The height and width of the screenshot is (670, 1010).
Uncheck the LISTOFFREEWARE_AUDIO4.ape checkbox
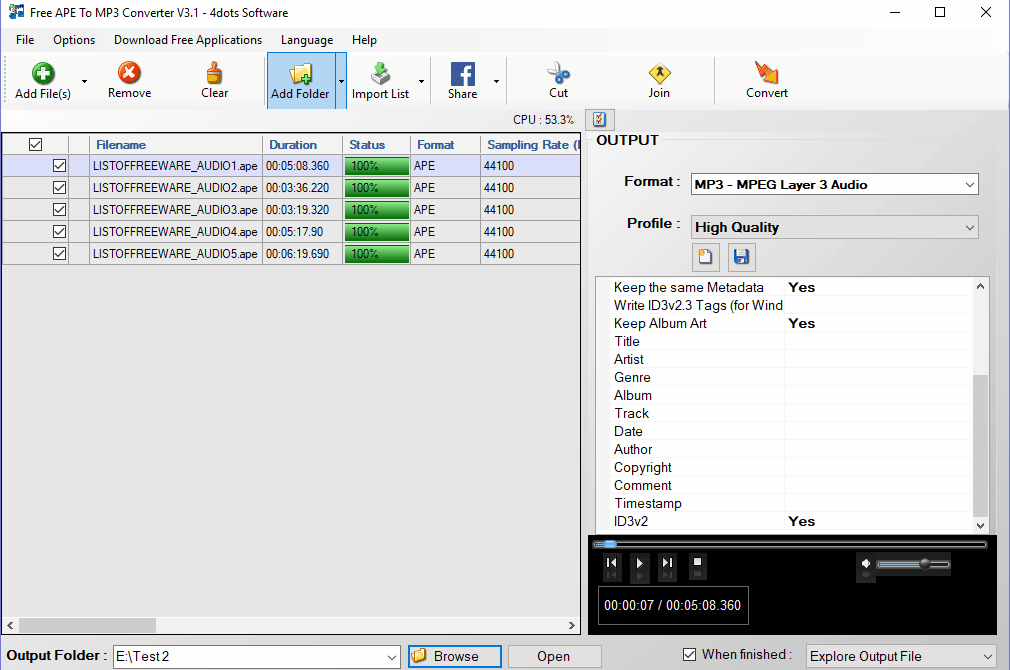[x=59, y=231]
